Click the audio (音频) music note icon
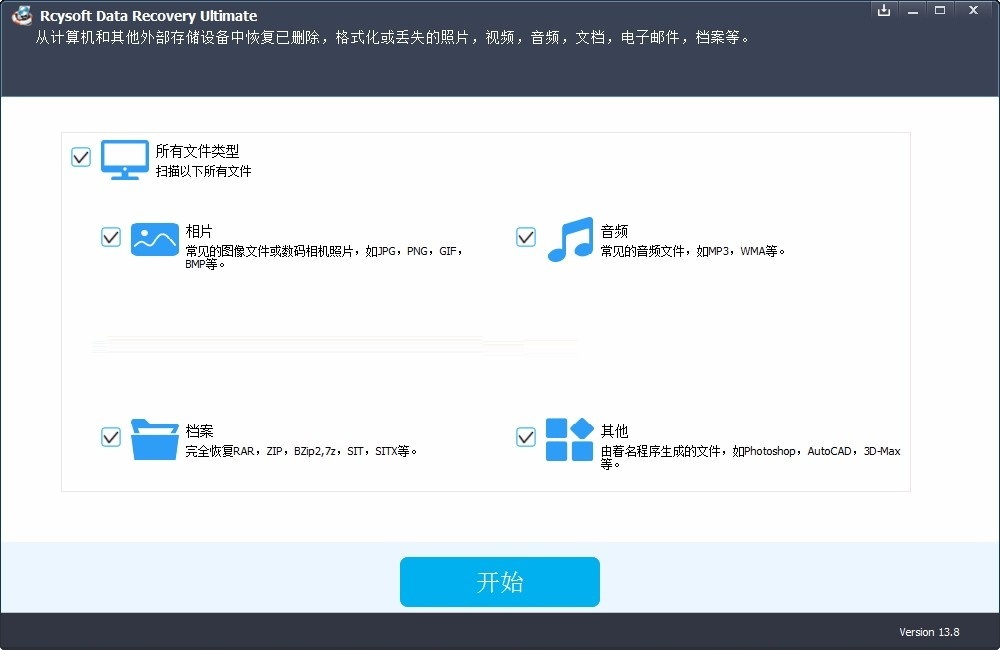This screenshot has height=650, width=1000. (570, 239)
